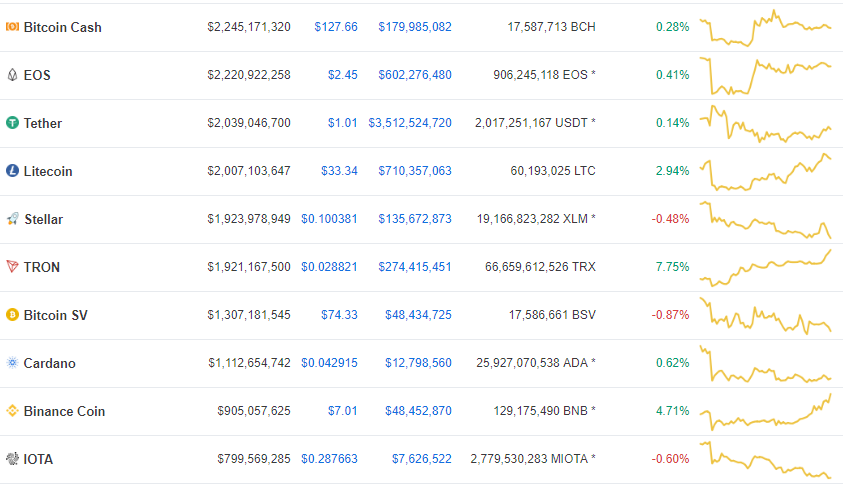Select market cap $799,569,285

pos(254,459)
